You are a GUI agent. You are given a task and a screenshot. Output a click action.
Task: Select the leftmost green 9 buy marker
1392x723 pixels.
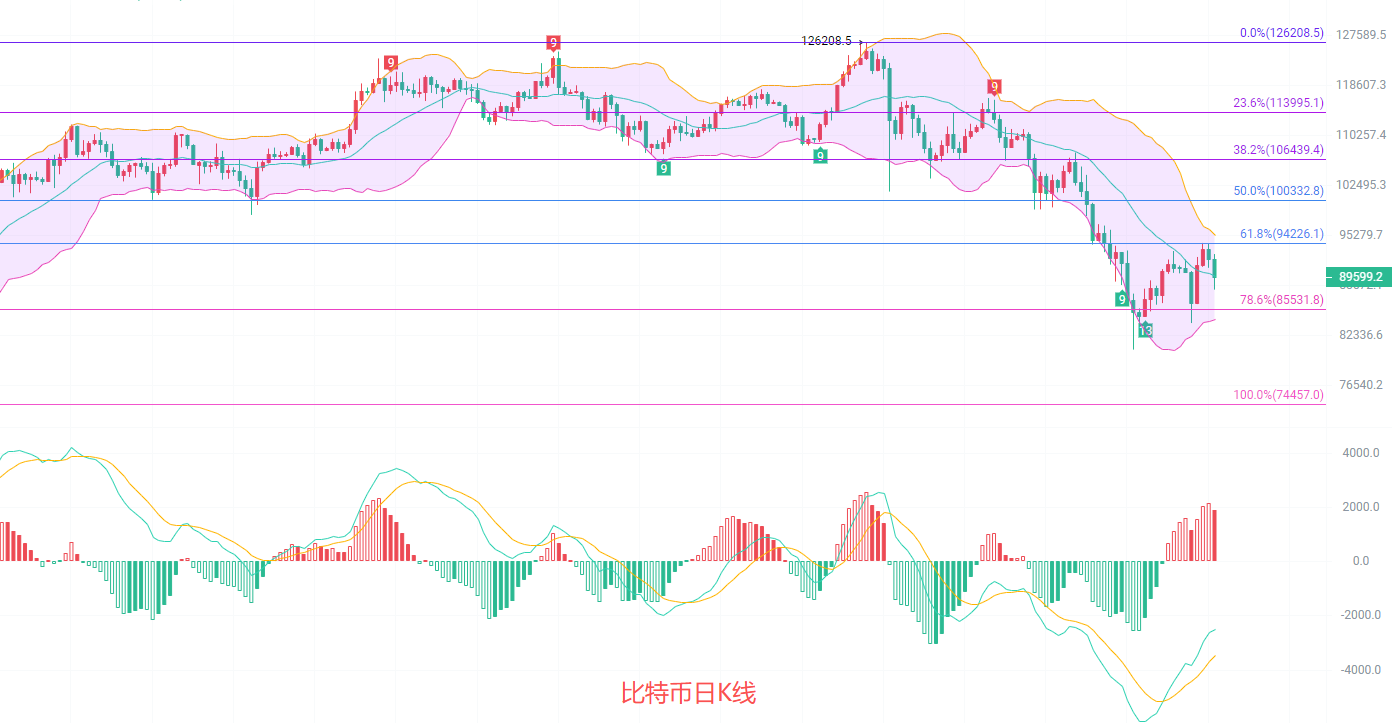(x=663, y=168)
